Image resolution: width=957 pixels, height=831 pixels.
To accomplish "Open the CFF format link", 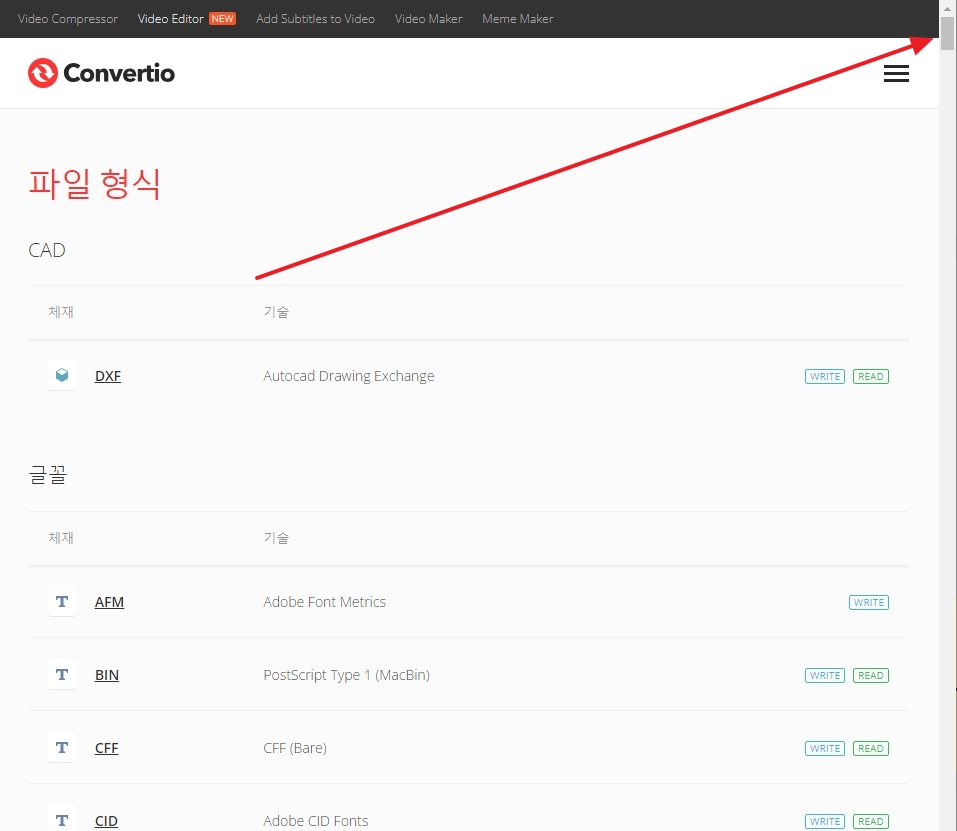I will [x=107, y=748].
